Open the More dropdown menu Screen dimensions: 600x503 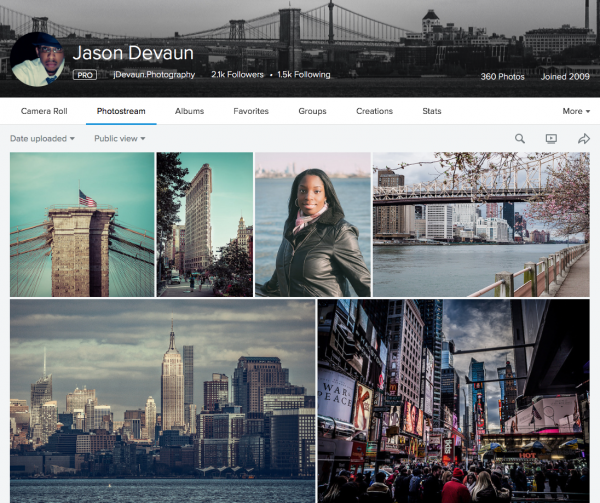[576, 111]
